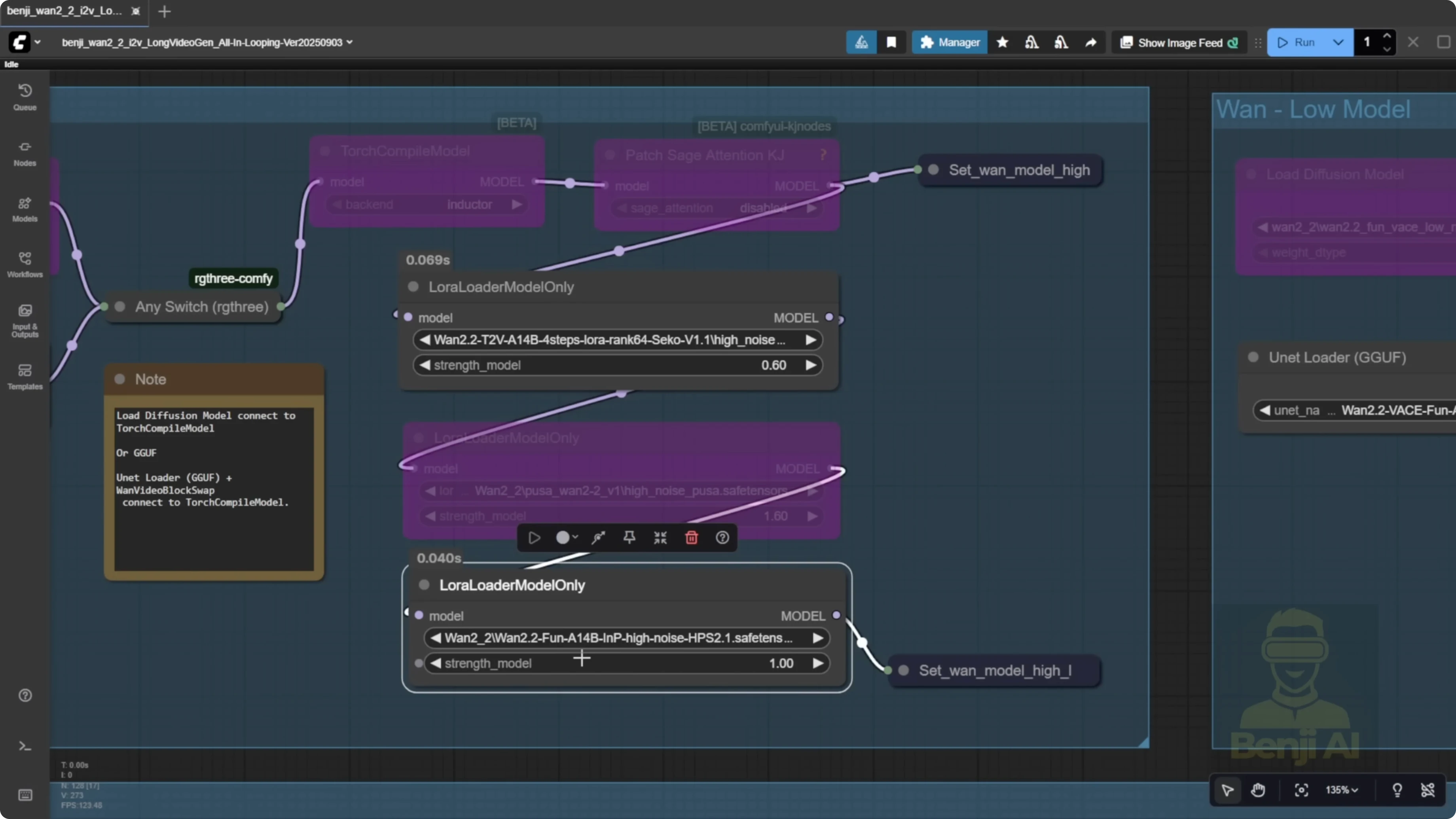Expand the Run button dropdown arrow
Image resolution: width=1456 pixels, height=819 pixels.
pyautogui.click(x=1338, y=42)
